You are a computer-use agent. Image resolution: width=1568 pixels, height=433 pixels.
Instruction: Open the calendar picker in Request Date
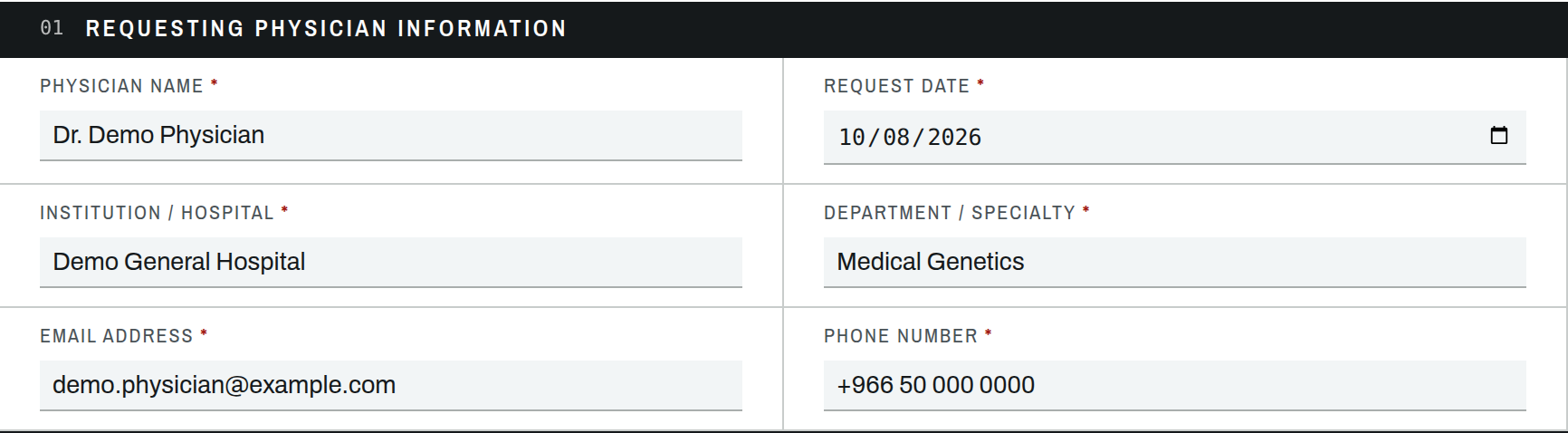(1499, 136)
